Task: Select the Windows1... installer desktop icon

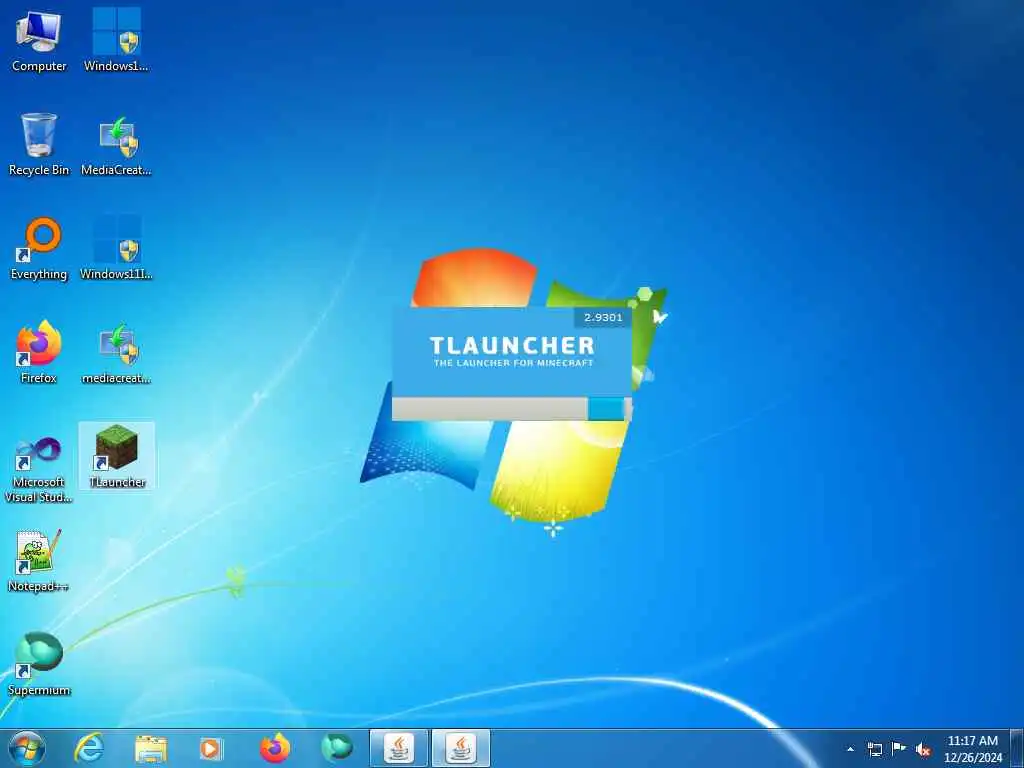Action: click(116, 40)
